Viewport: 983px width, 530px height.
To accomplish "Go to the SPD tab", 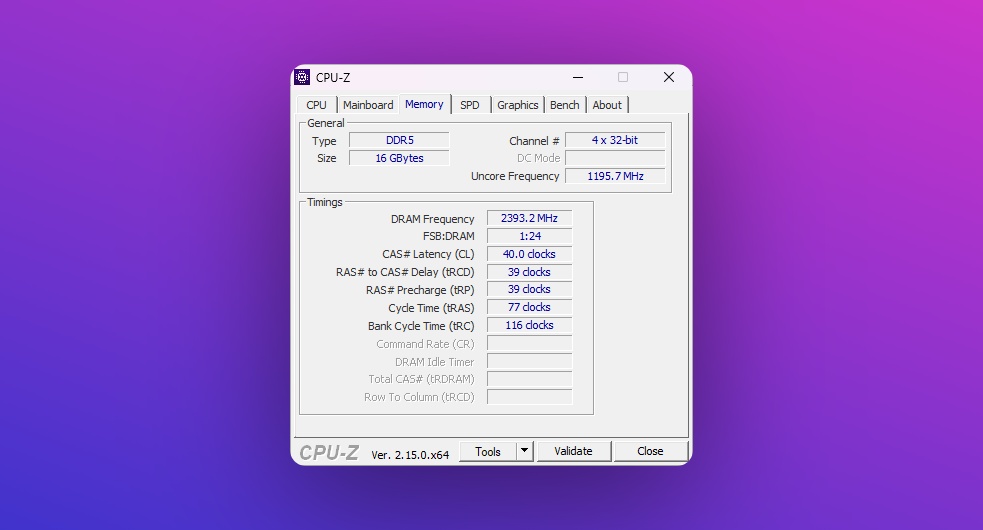I will [x=470, y=105].
